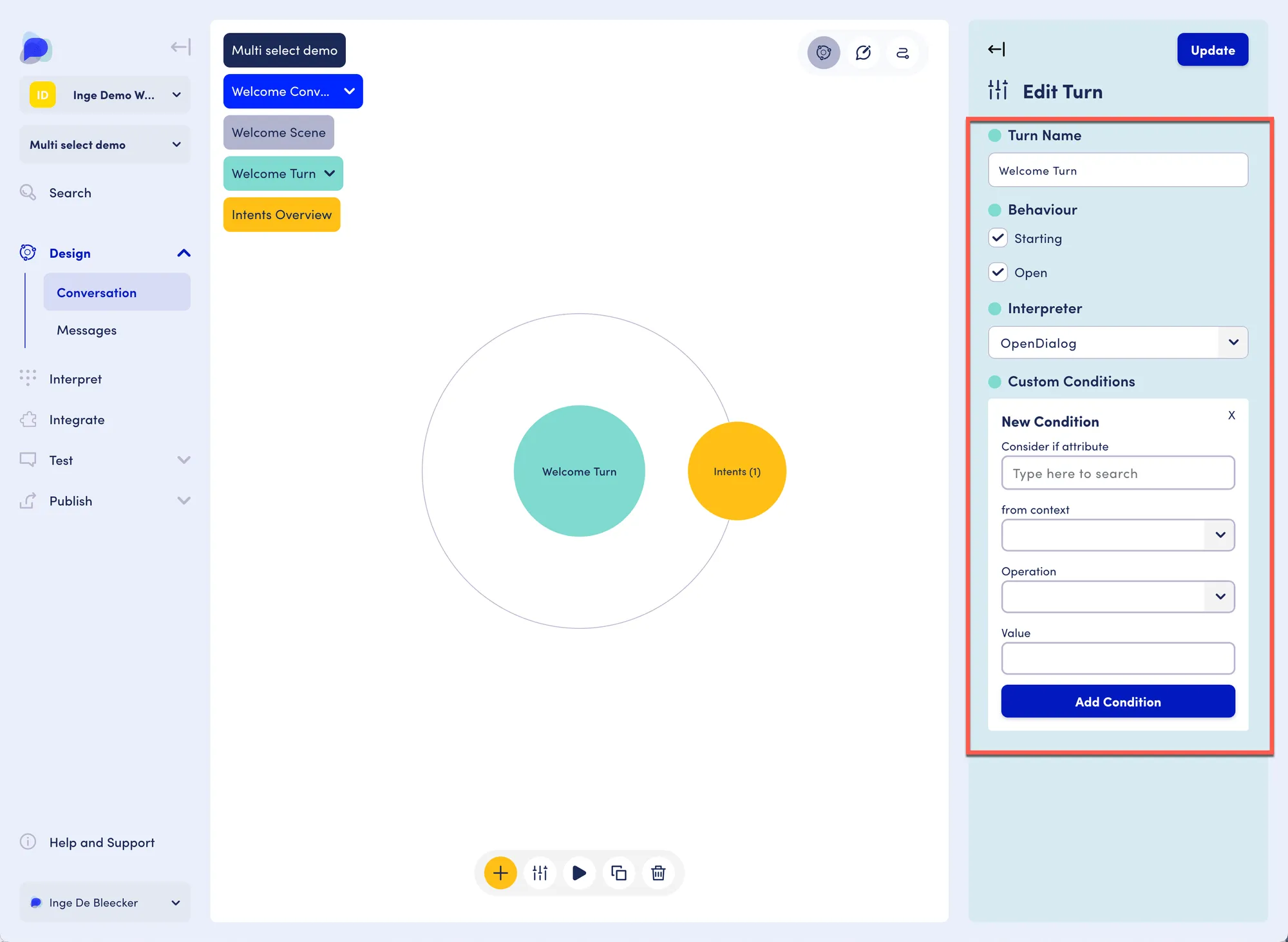Click the conversation flow icon in top toolbar

pos(903,52)
